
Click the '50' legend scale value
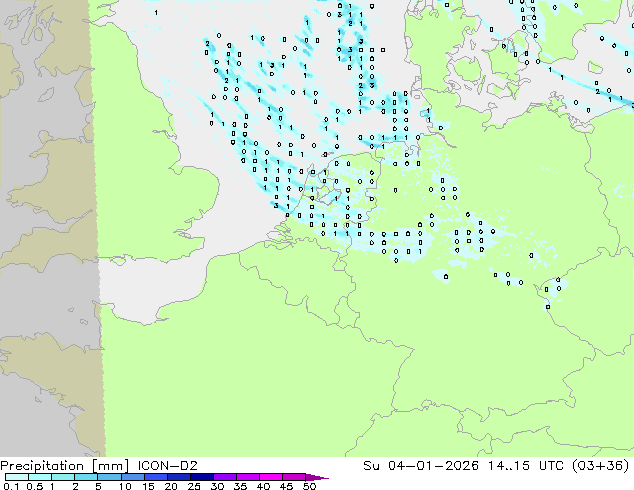coord(310,486)
